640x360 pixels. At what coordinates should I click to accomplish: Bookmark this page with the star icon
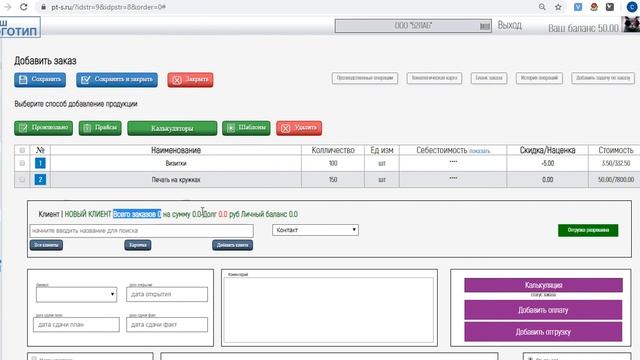pyautogui.click(x=558, y=7)
